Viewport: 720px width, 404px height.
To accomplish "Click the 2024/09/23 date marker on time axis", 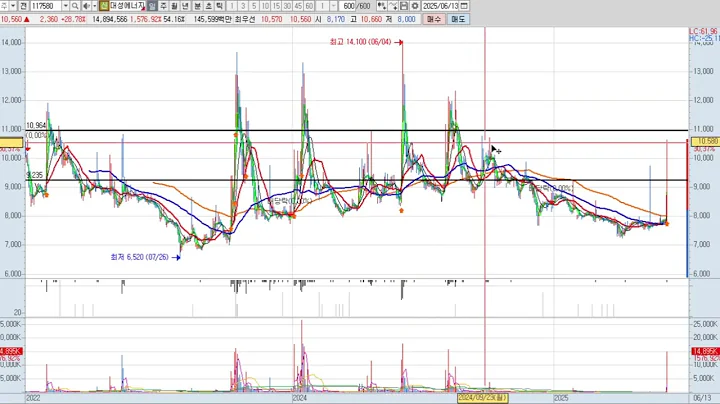I will [482, 398].
